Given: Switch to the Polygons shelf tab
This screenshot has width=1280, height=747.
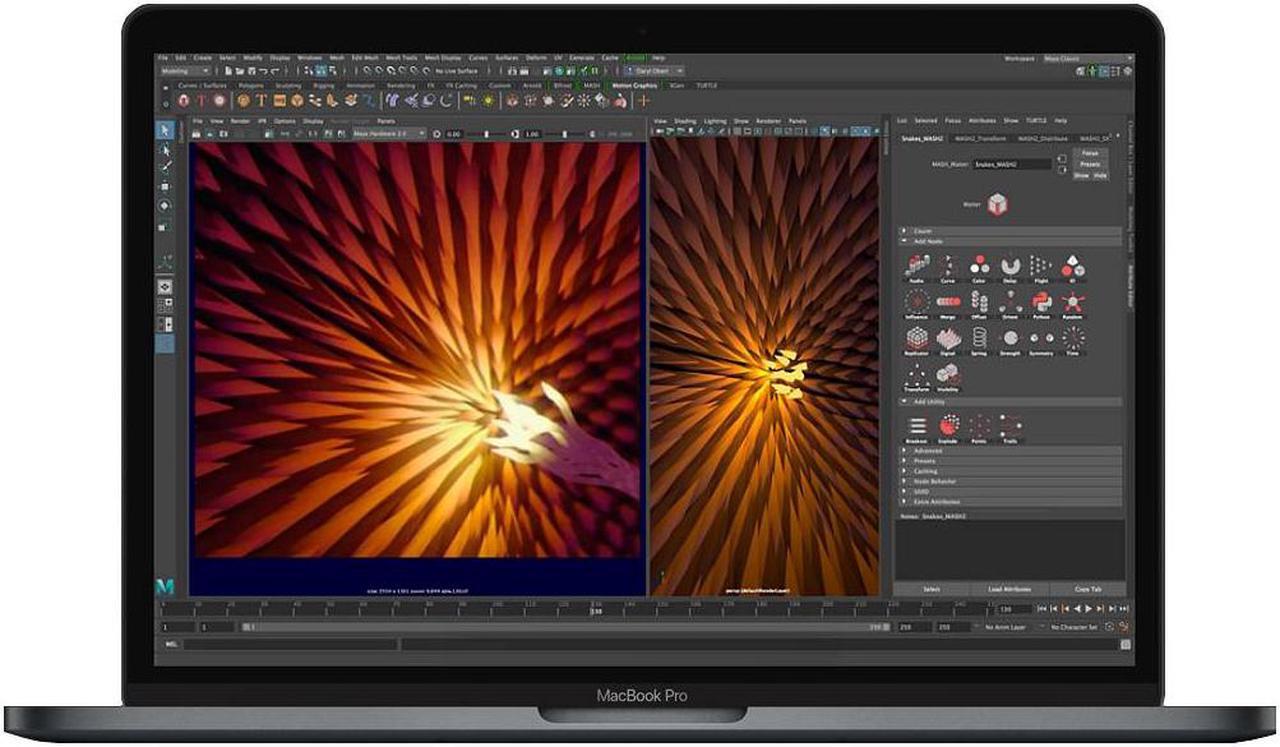Looking at the screenshot, I should [x=251, y=86].
